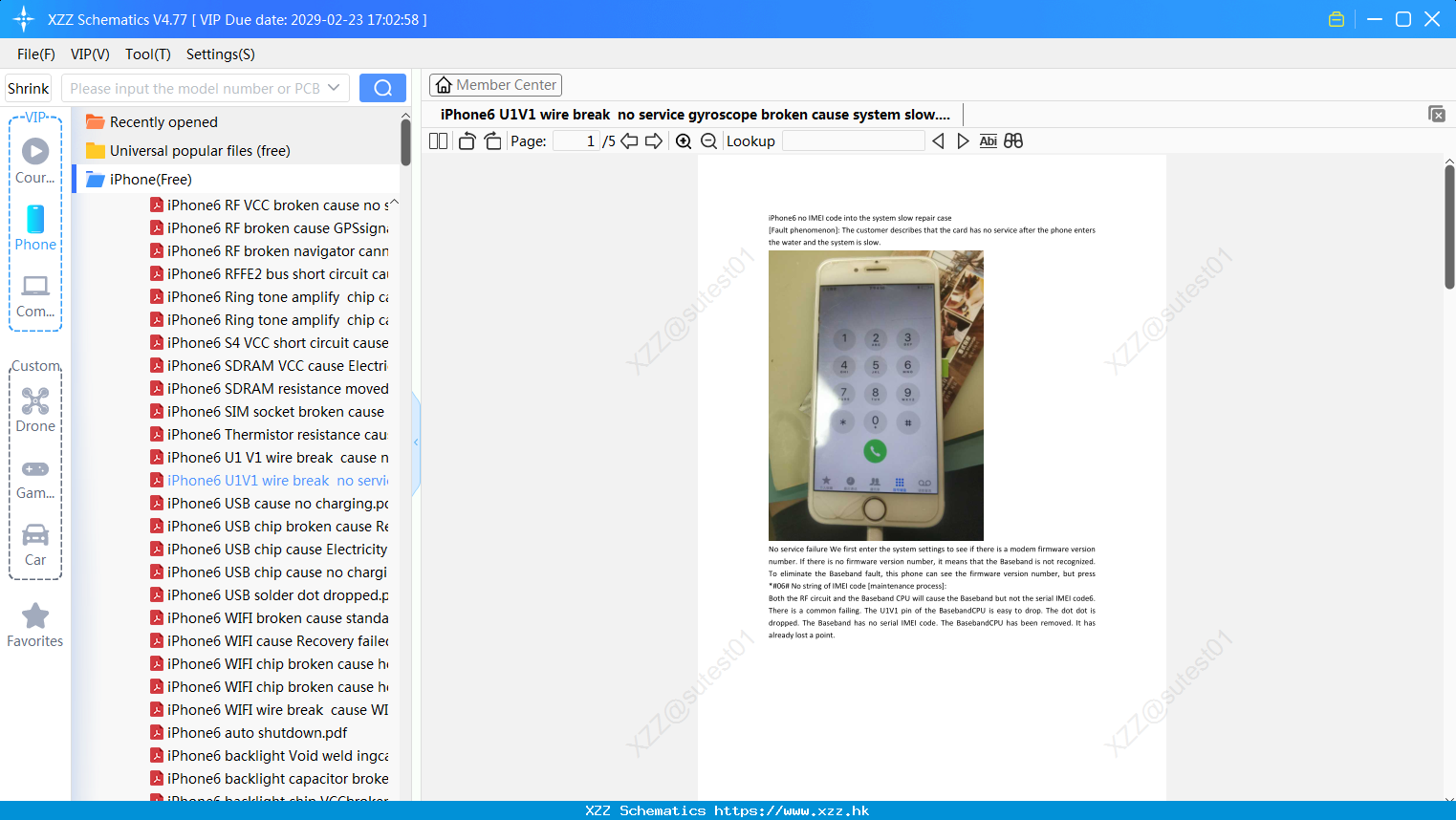Click the yellow toolbox icon in title bar
This screenshot has width=1456, height=820.
pos(1336,19)
